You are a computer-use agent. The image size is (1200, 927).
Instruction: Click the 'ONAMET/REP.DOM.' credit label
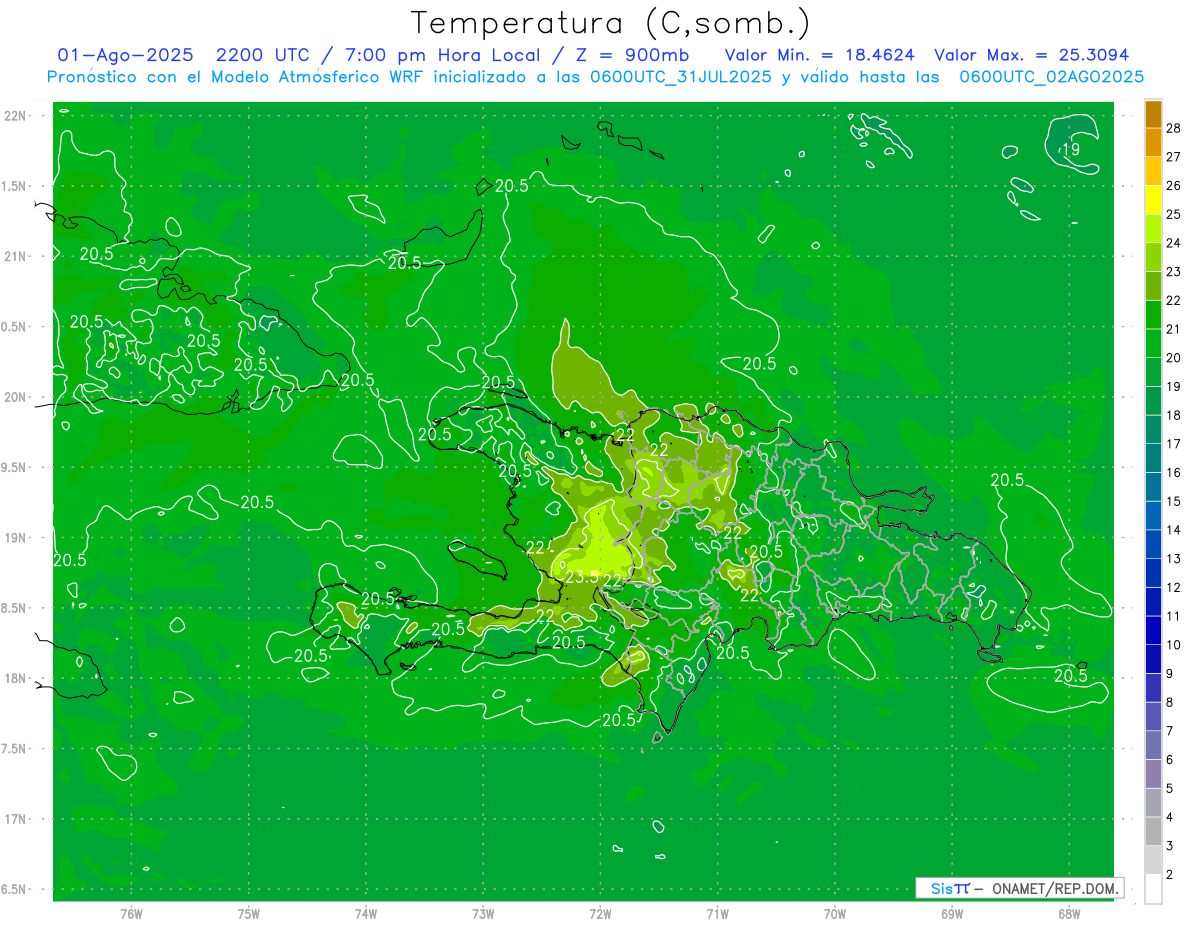pos(1056,888)
